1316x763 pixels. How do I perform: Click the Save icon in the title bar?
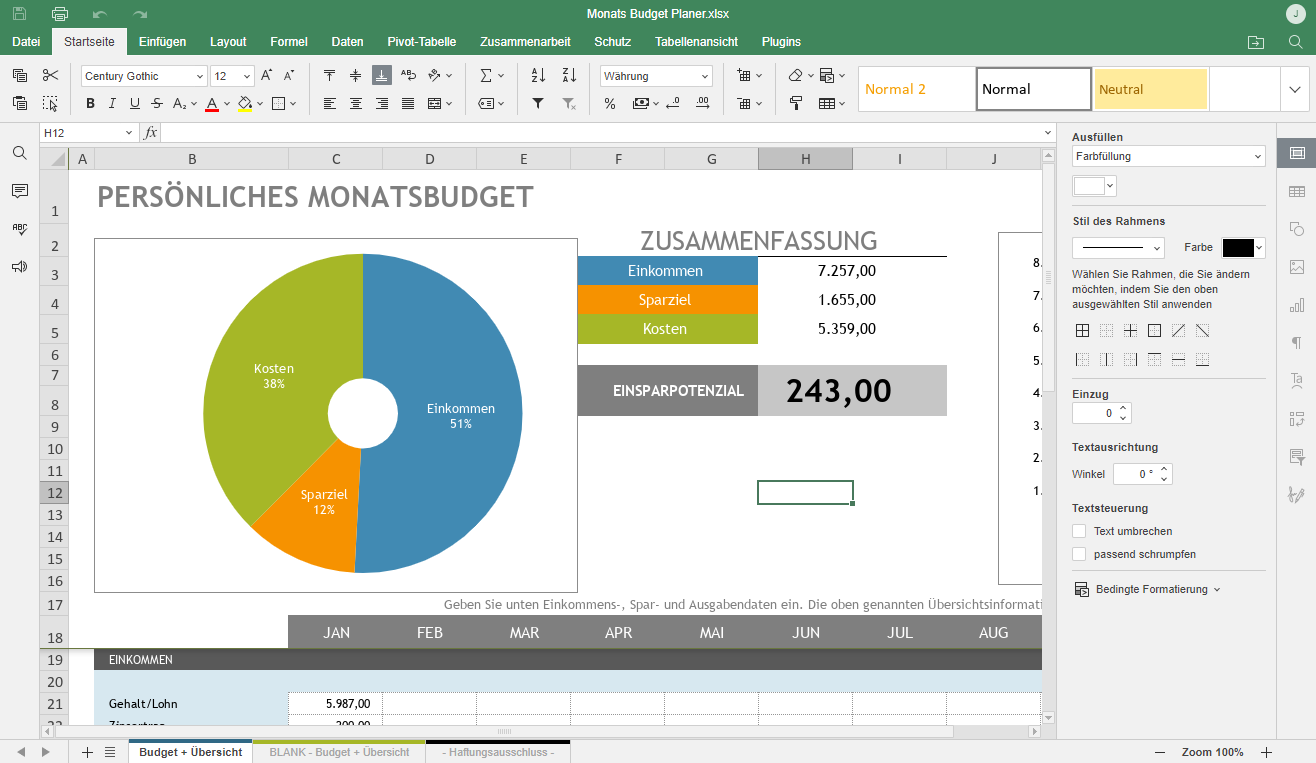(20, 14)
